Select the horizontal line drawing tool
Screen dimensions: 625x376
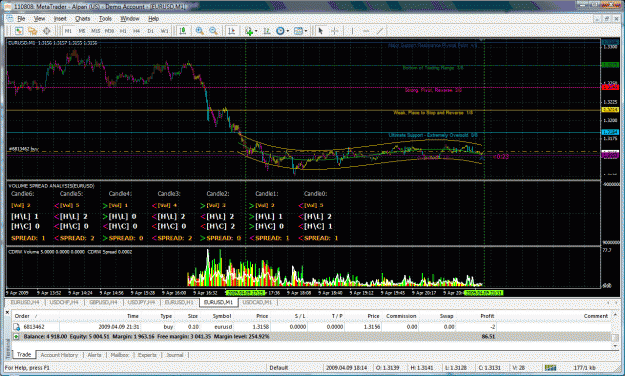click(x=366, y=31)
